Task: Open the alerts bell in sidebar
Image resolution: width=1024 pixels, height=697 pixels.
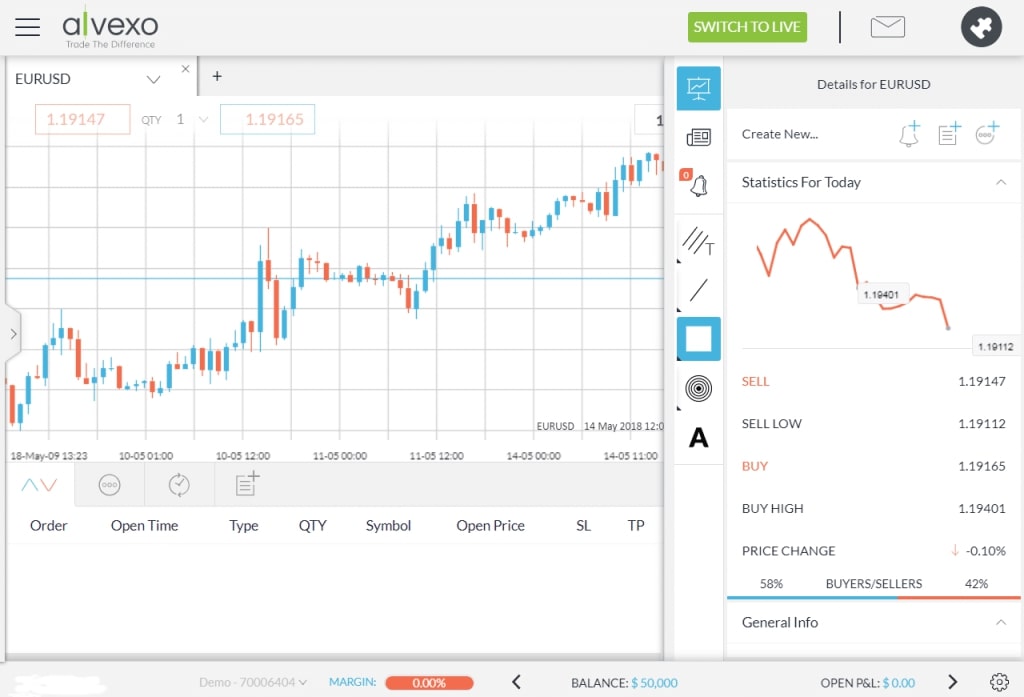Action: coord(698,185)
